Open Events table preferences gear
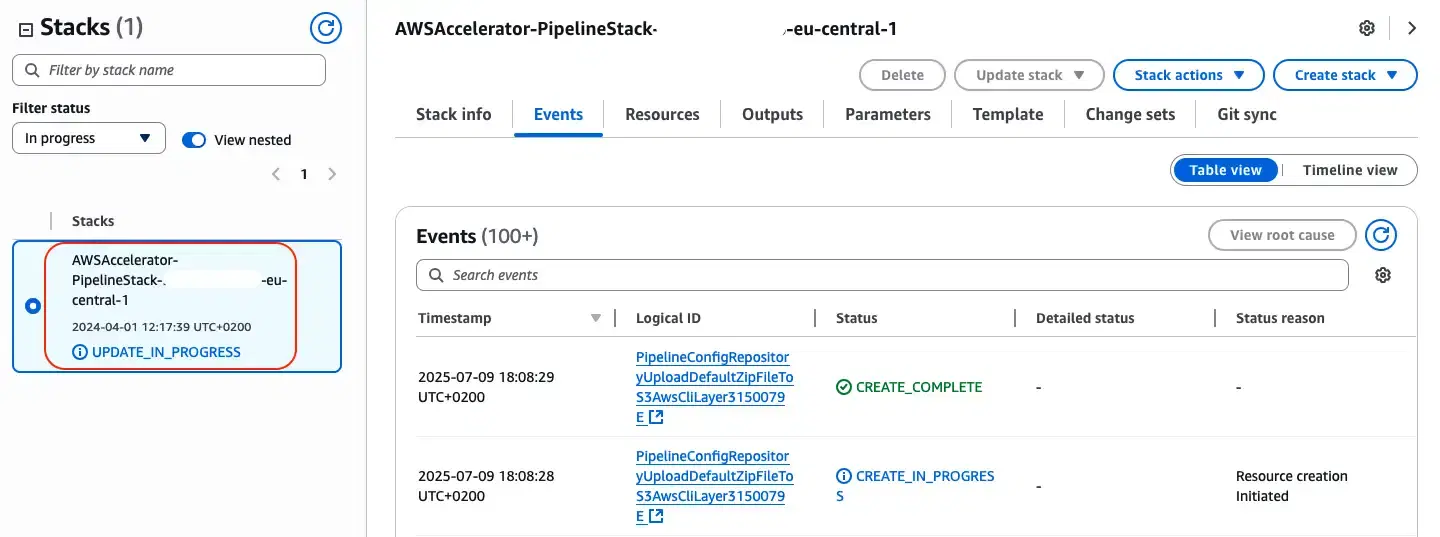The image size is (1440, 537). coord(1383,275)
